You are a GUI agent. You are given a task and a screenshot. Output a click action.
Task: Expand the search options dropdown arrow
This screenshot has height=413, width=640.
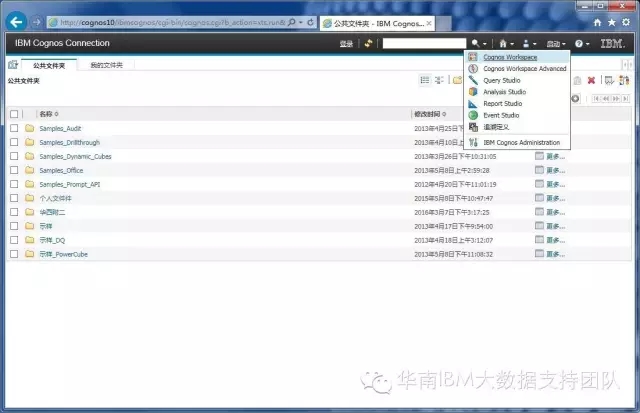(484, 44)
